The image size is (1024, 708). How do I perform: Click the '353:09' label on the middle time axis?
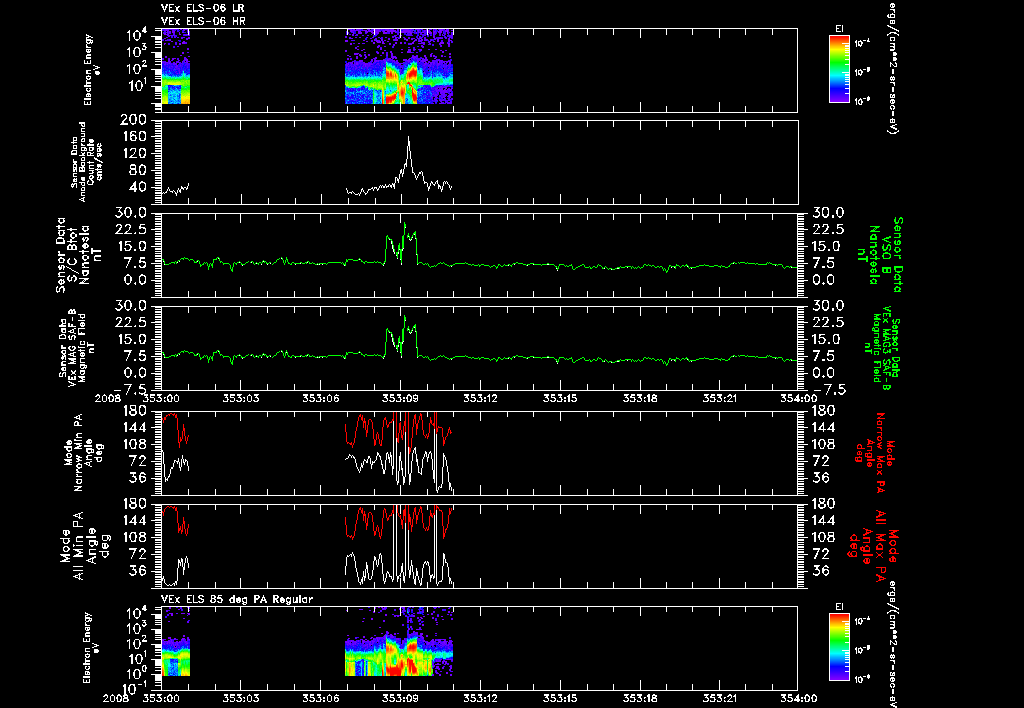[x=401, y=398]
